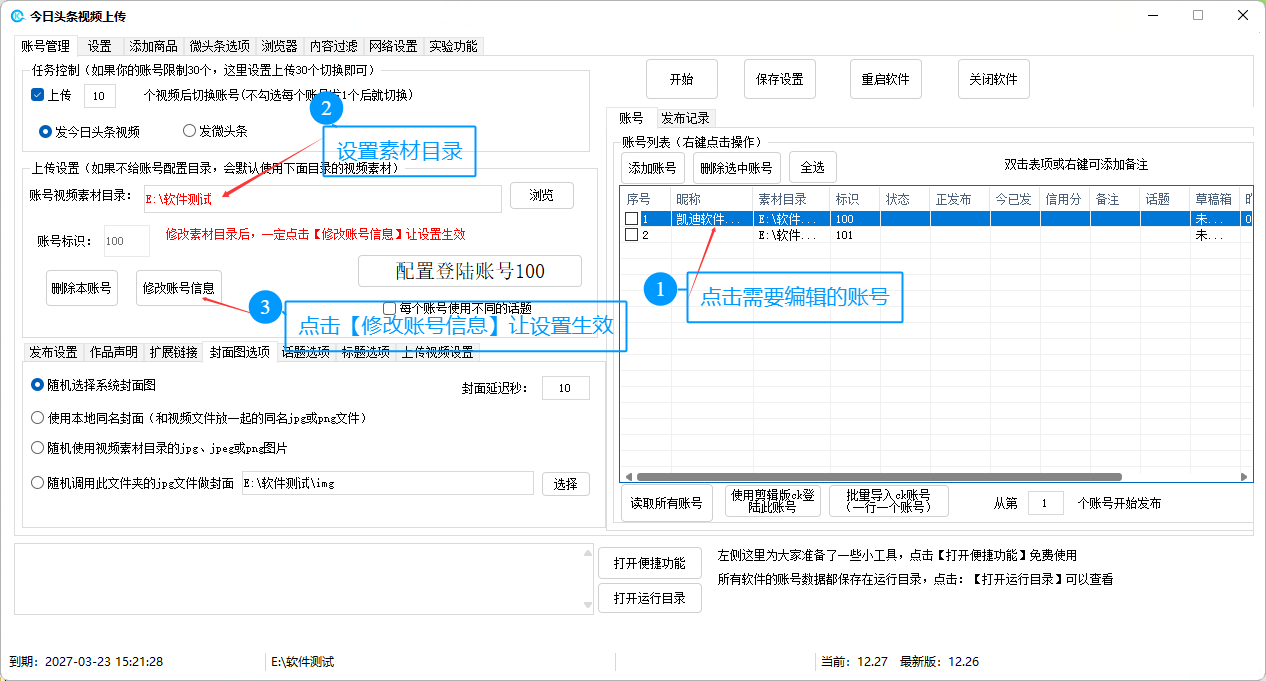Click the 开始 button
Image resolution: width=1266 pixels, height=681 pixels.
coord(681,79)
